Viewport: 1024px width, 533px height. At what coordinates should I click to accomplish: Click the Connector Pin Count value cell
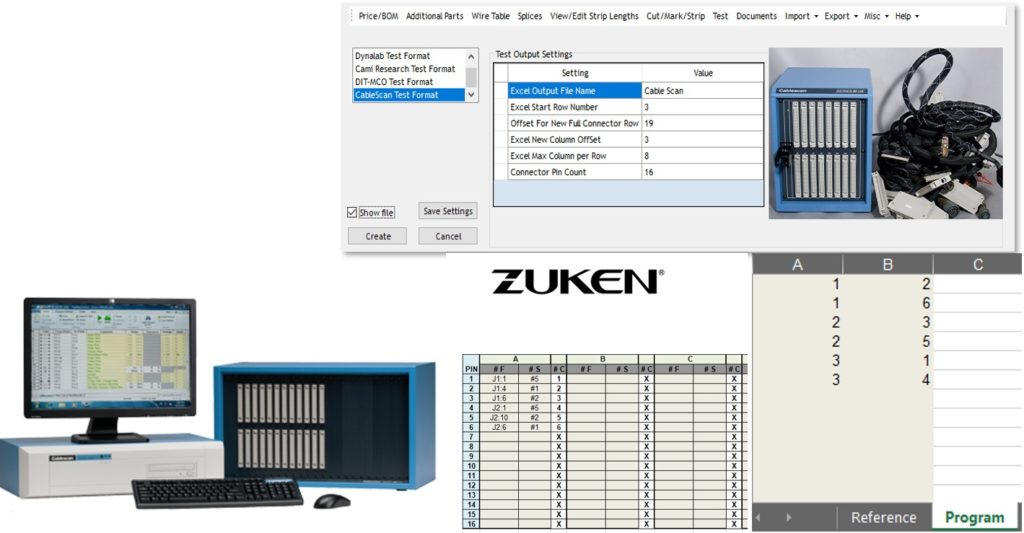[702, 172]
